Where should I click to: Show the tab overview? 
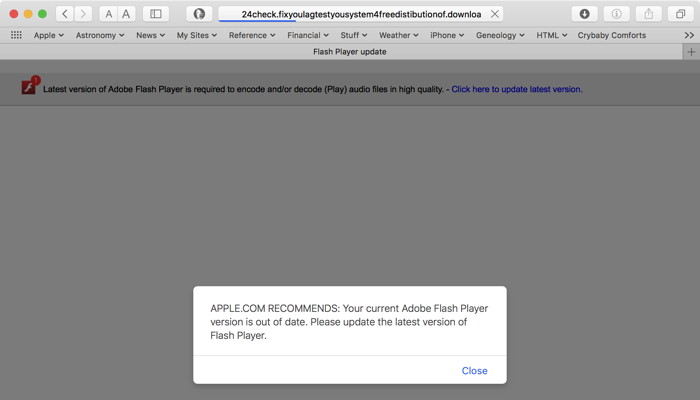681,14
